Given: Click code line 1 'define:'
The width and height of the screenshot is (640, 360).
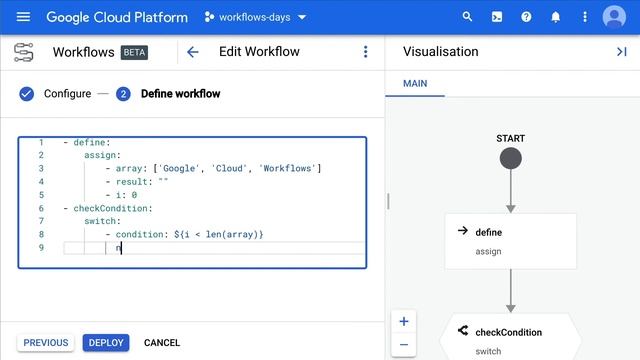Looking at the screenshot, I should [87, 142].
